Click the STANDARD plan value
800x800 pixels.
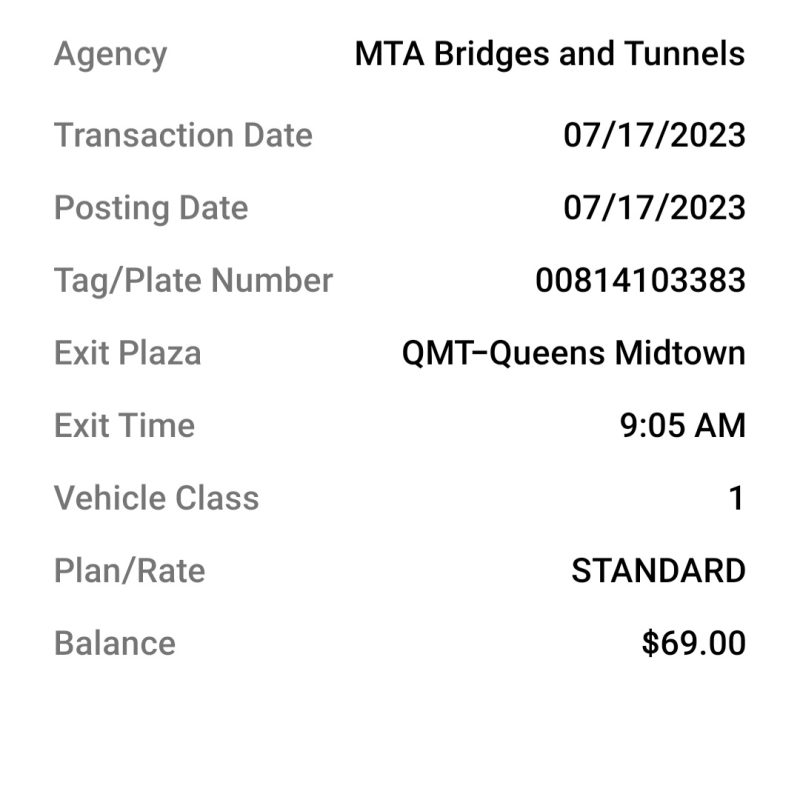659,570
